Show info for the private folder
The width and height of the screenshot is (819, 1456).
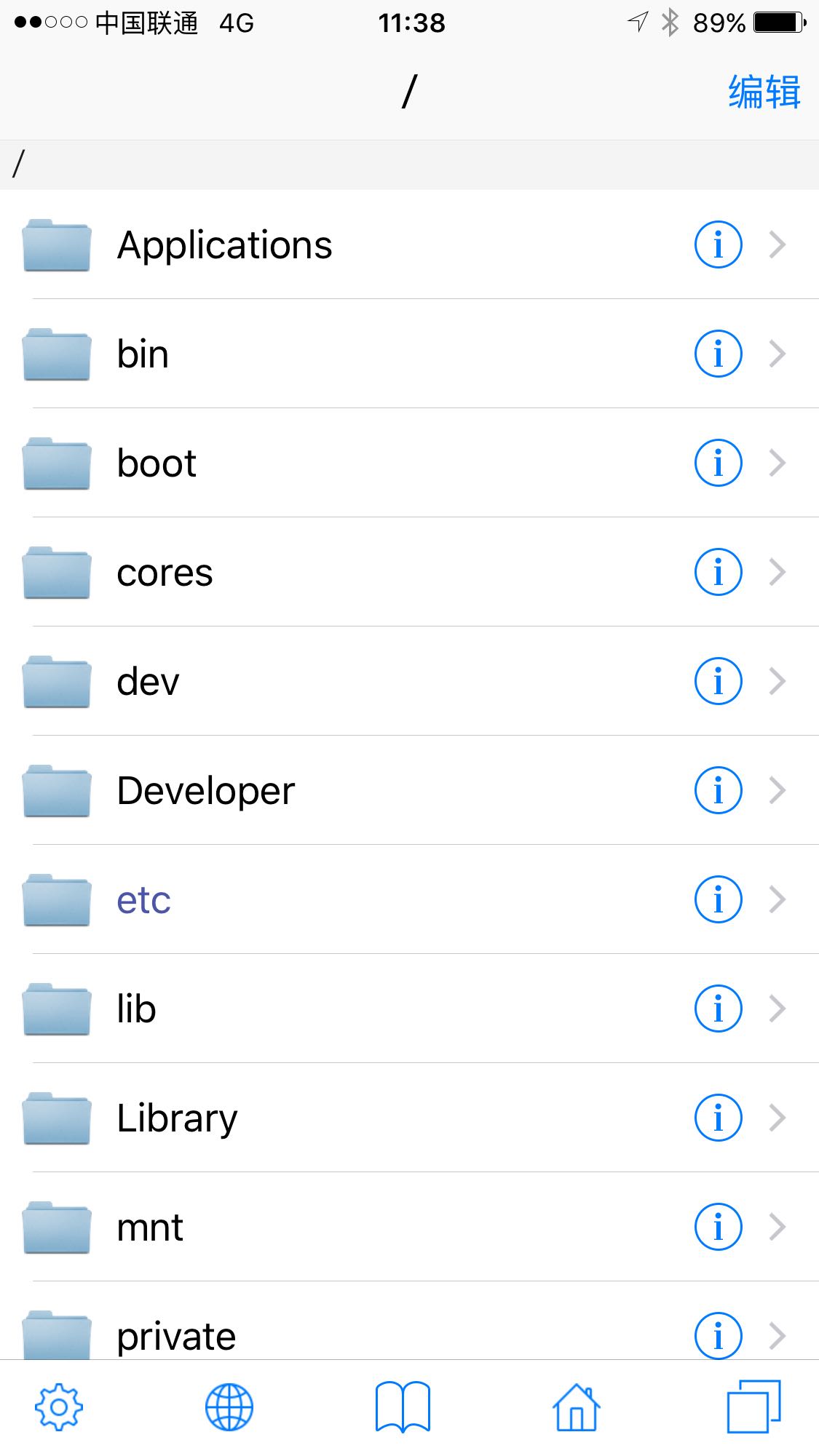[718, 1334]
